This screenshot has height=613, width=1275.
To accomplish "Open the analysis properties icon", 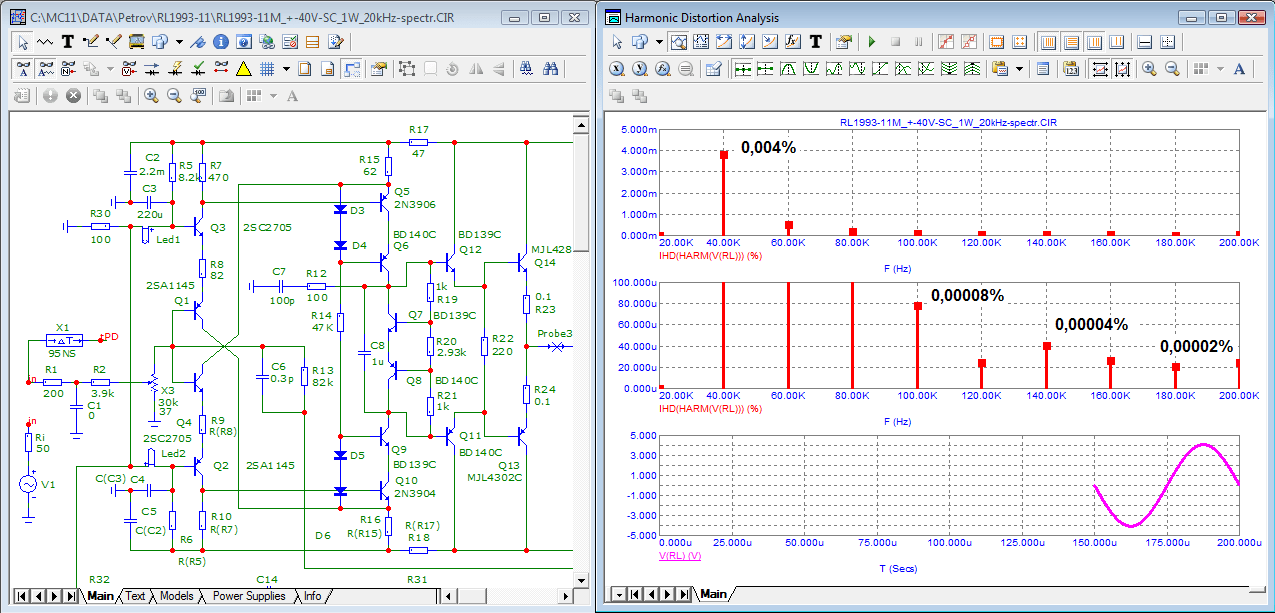I will coord(843,42).
